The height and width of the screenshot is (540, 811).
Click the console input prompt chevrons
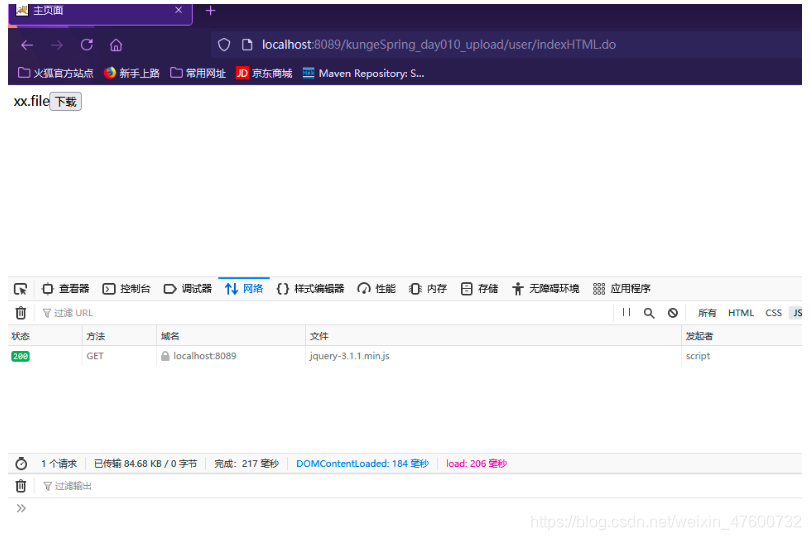click(x=21, y=508)
